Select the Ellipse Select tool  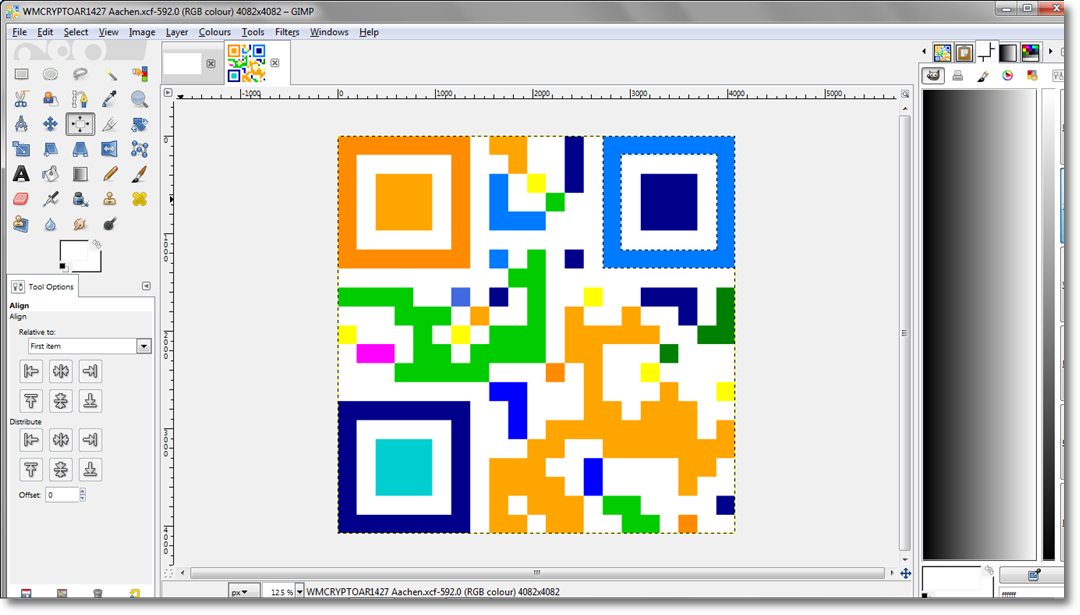click(x=50, y=74)
